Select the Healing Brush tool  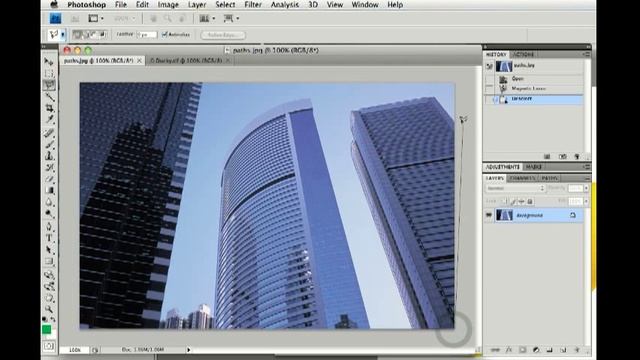(49, 133)
